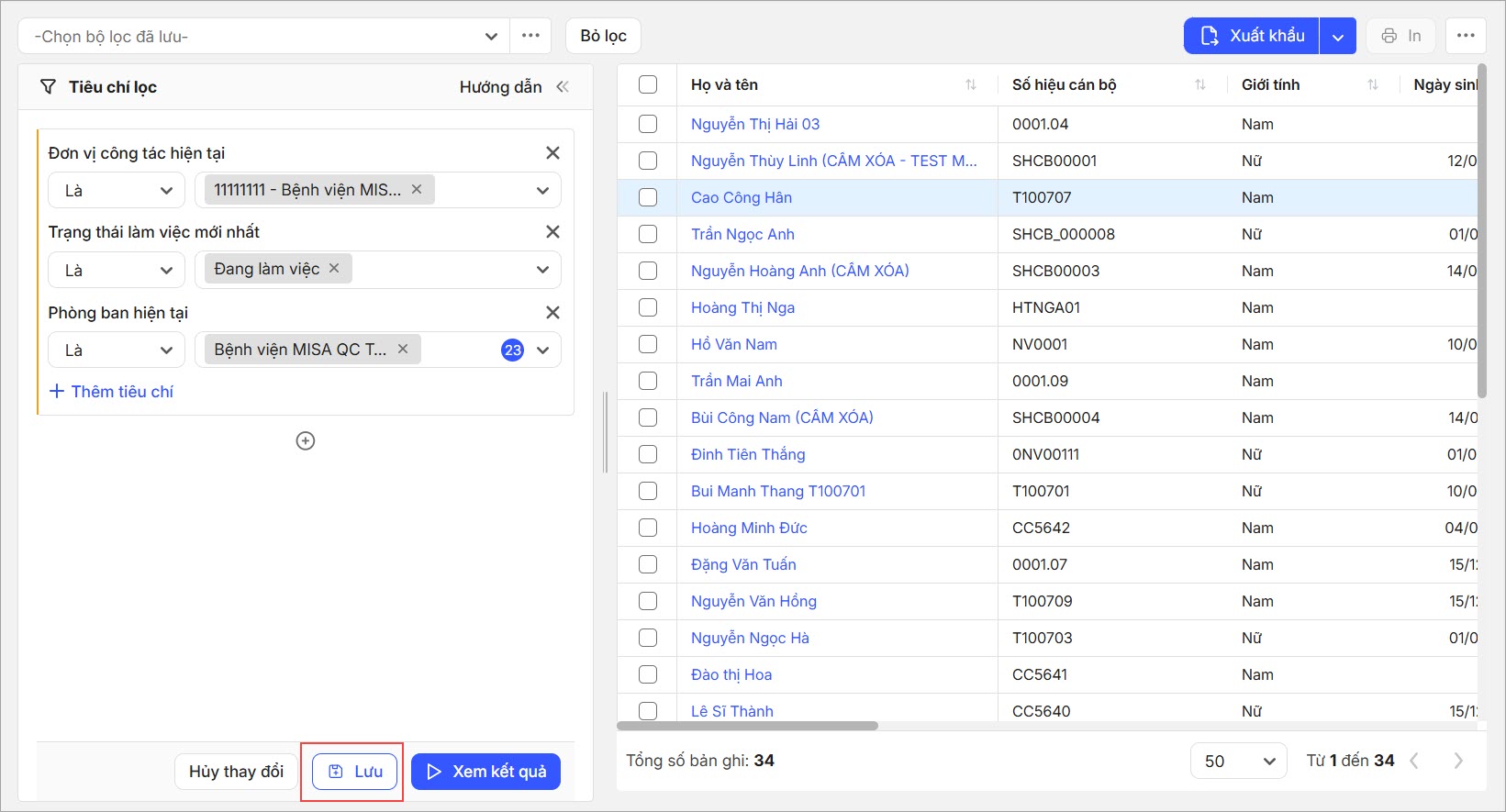This screenshot has width=1506, height=812.
Task: Select all rows with header checkbox
Action: click(648, 85)
